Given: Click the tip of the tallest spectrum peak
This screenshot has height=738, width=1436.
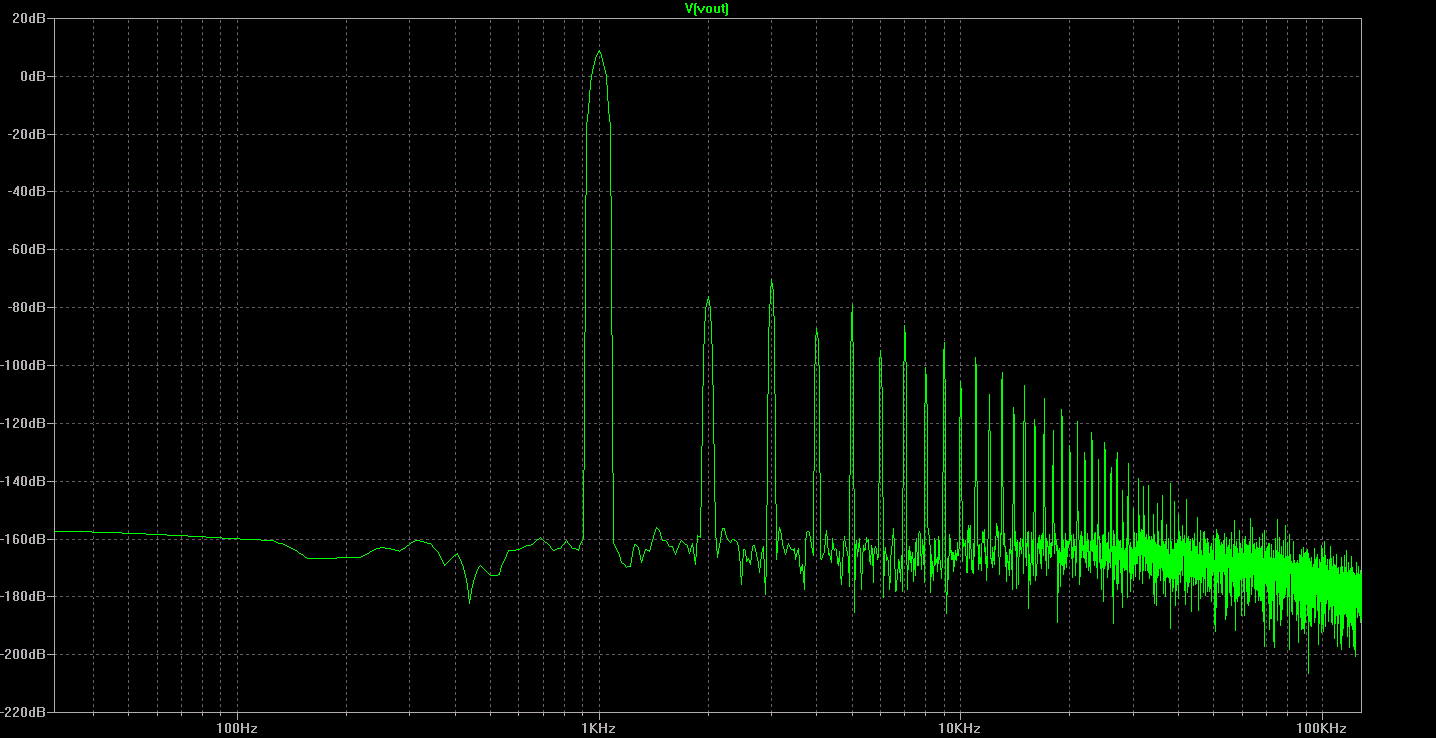Looking at the screenshot, I should click(x=599, y=51).
